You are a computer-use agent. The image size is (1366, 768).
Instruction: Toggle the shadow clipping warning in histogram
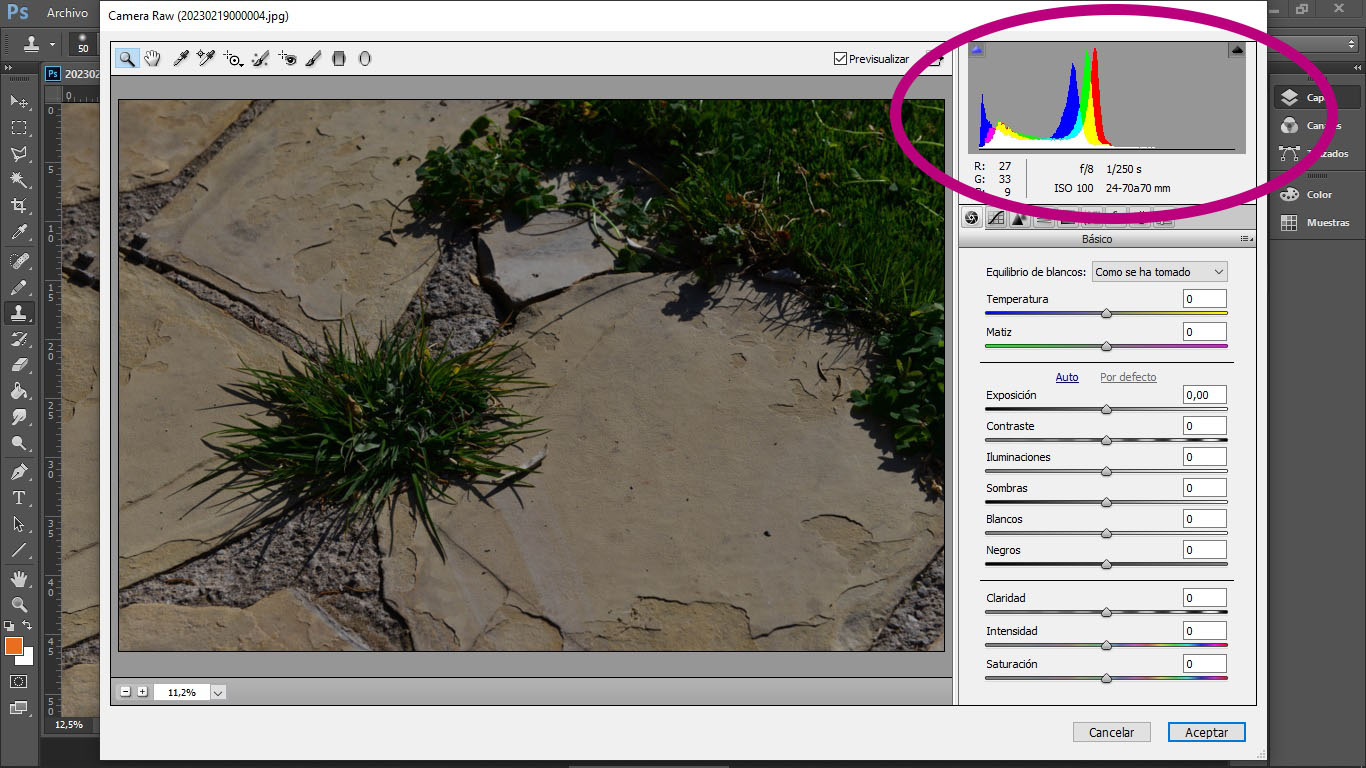pyautogui.click(x=977, y=49)
